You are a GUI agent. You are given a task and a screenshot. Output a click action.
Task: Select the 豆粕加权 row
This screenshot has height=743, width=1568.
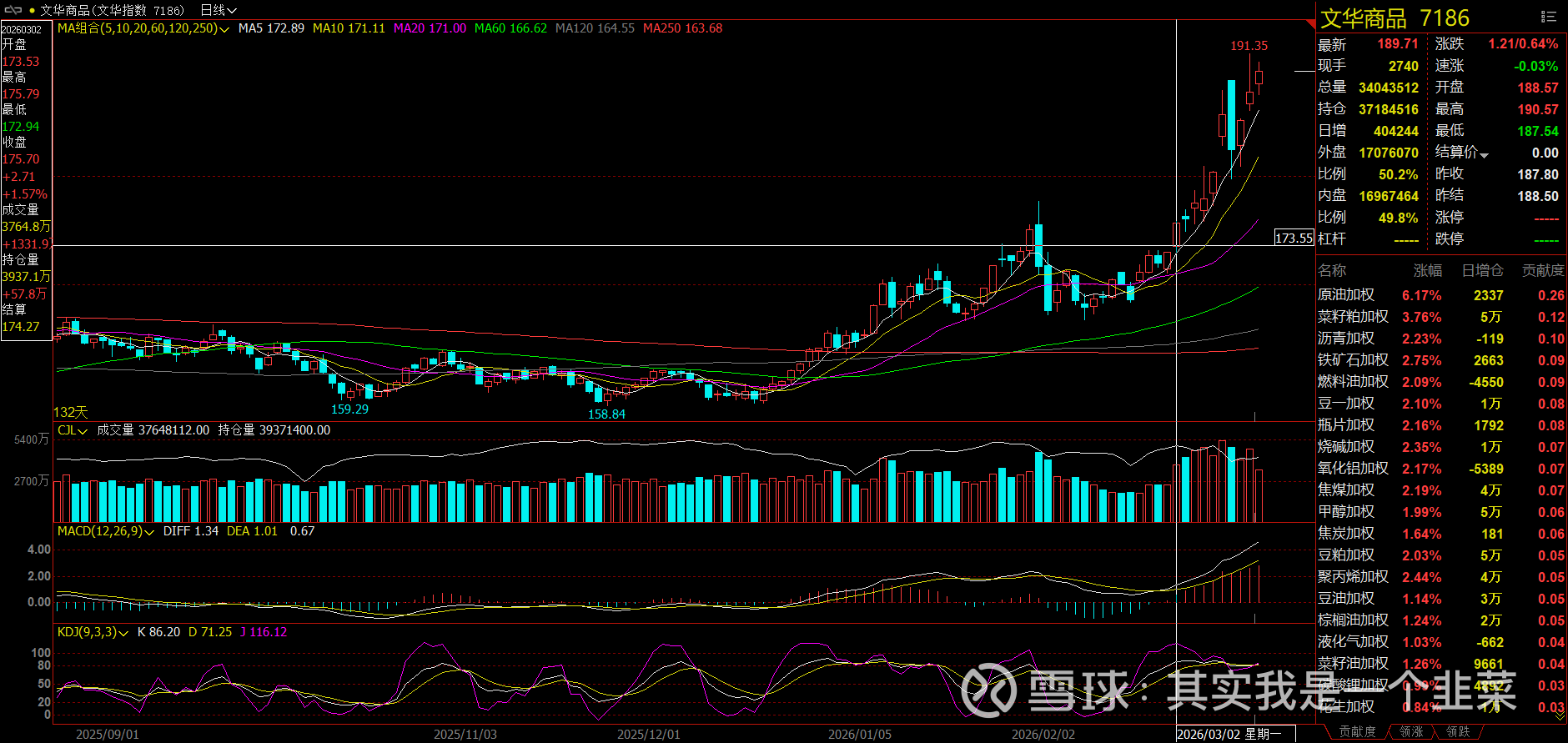tap(1441, 555)
